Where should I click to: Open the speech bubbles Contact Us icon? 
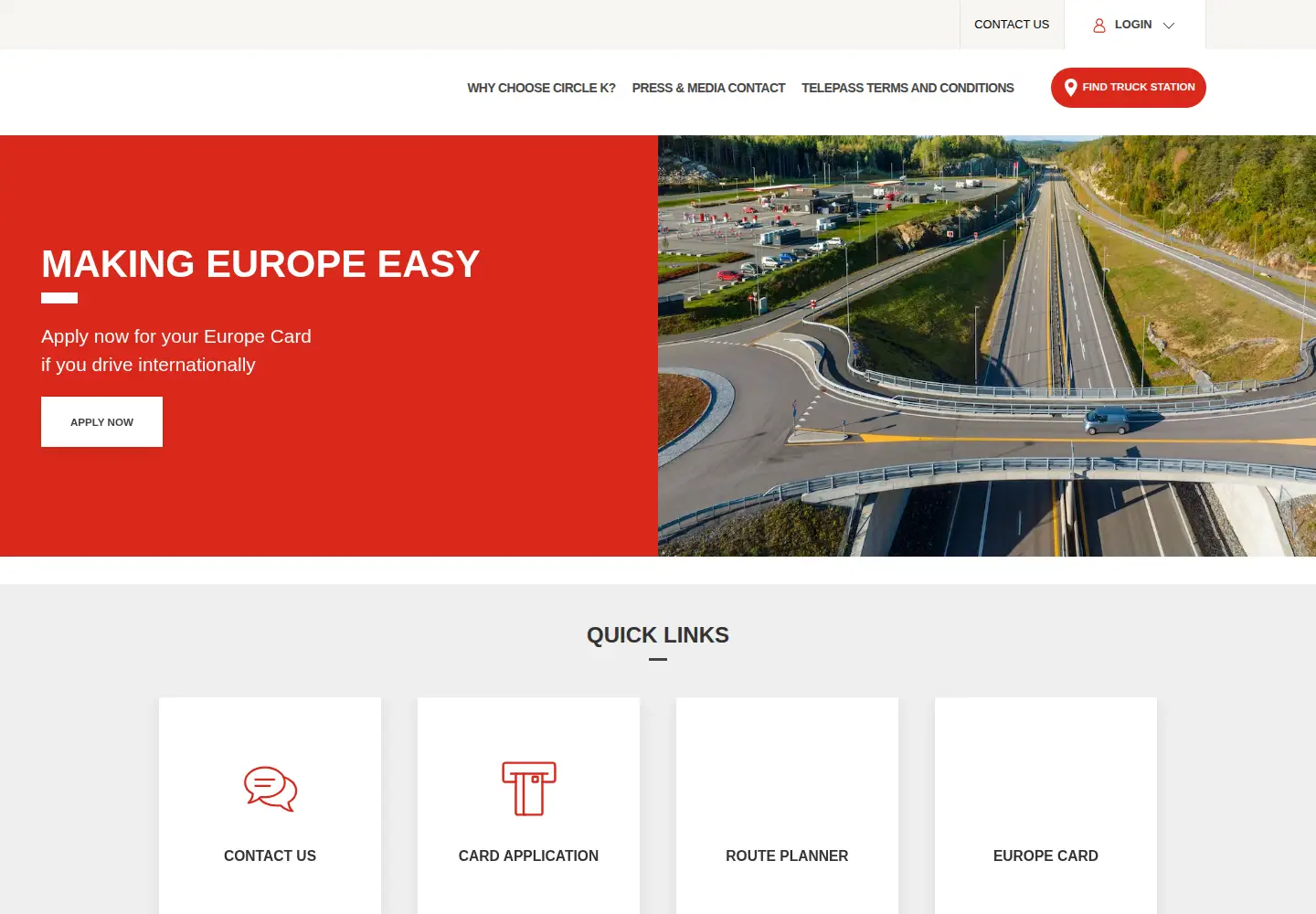click(x=271, y=789)
